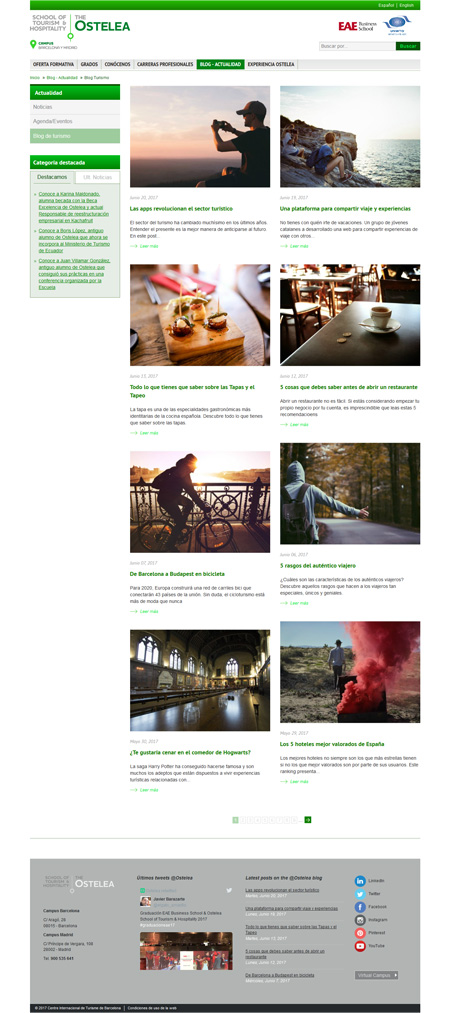This screenshot has width=450, height=1013.
Task: Open the Pinterest social icon
Action: click(x=360, y=933)
